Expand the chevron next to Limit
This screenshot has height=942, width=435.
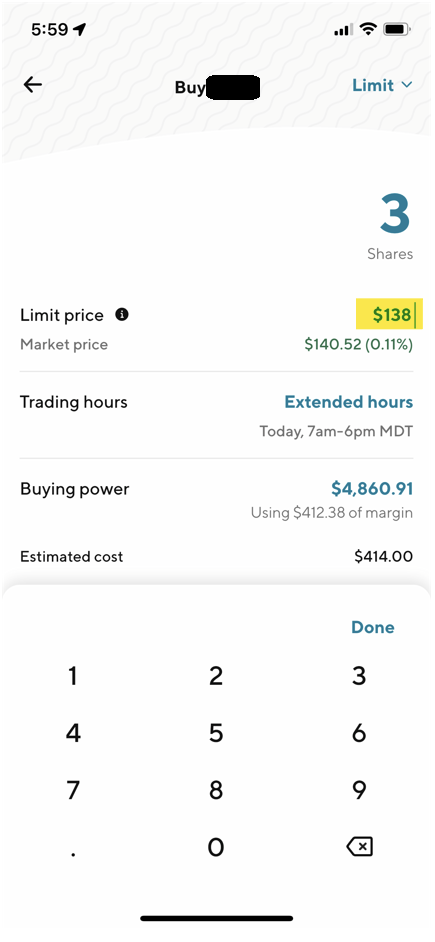coord(407,85)
